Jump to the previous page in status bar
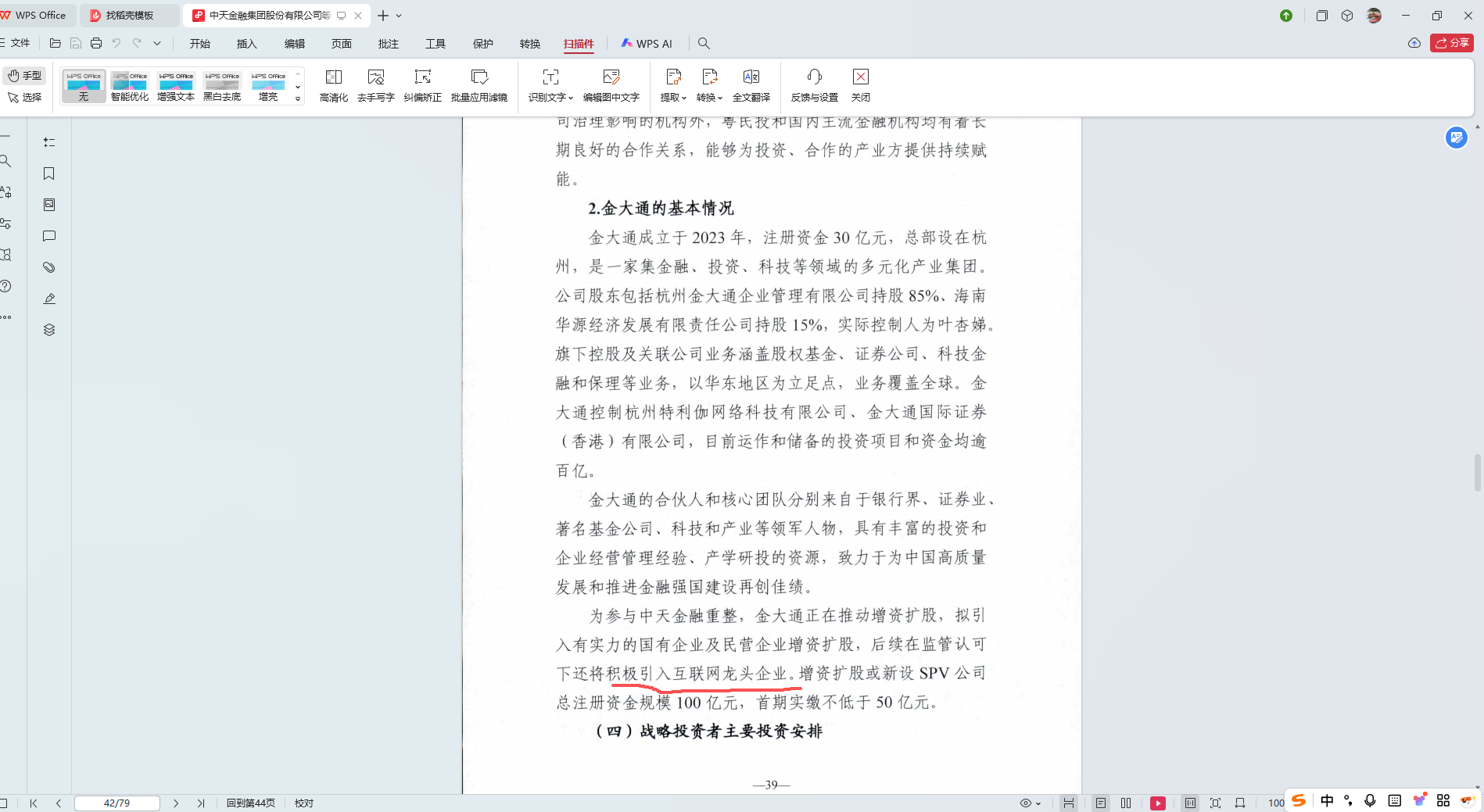The height and width of the screenshot is (812, 1484). pos(59,803)
